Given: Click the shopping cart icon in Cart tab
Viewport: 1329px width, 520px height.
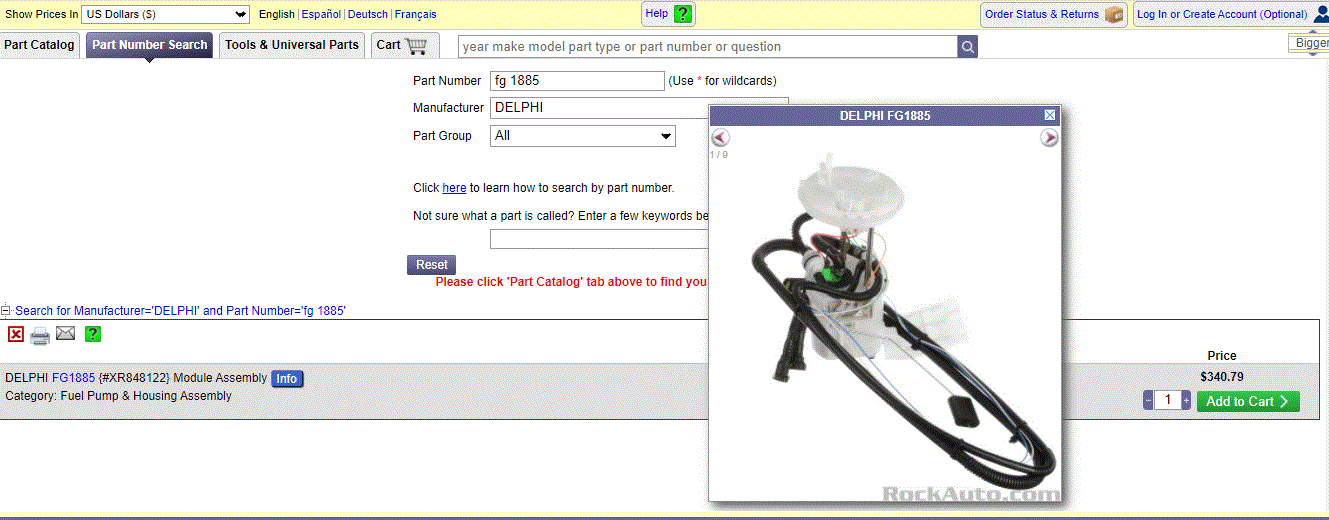Looking at the screenshot, I should click(x=417, y=45).
